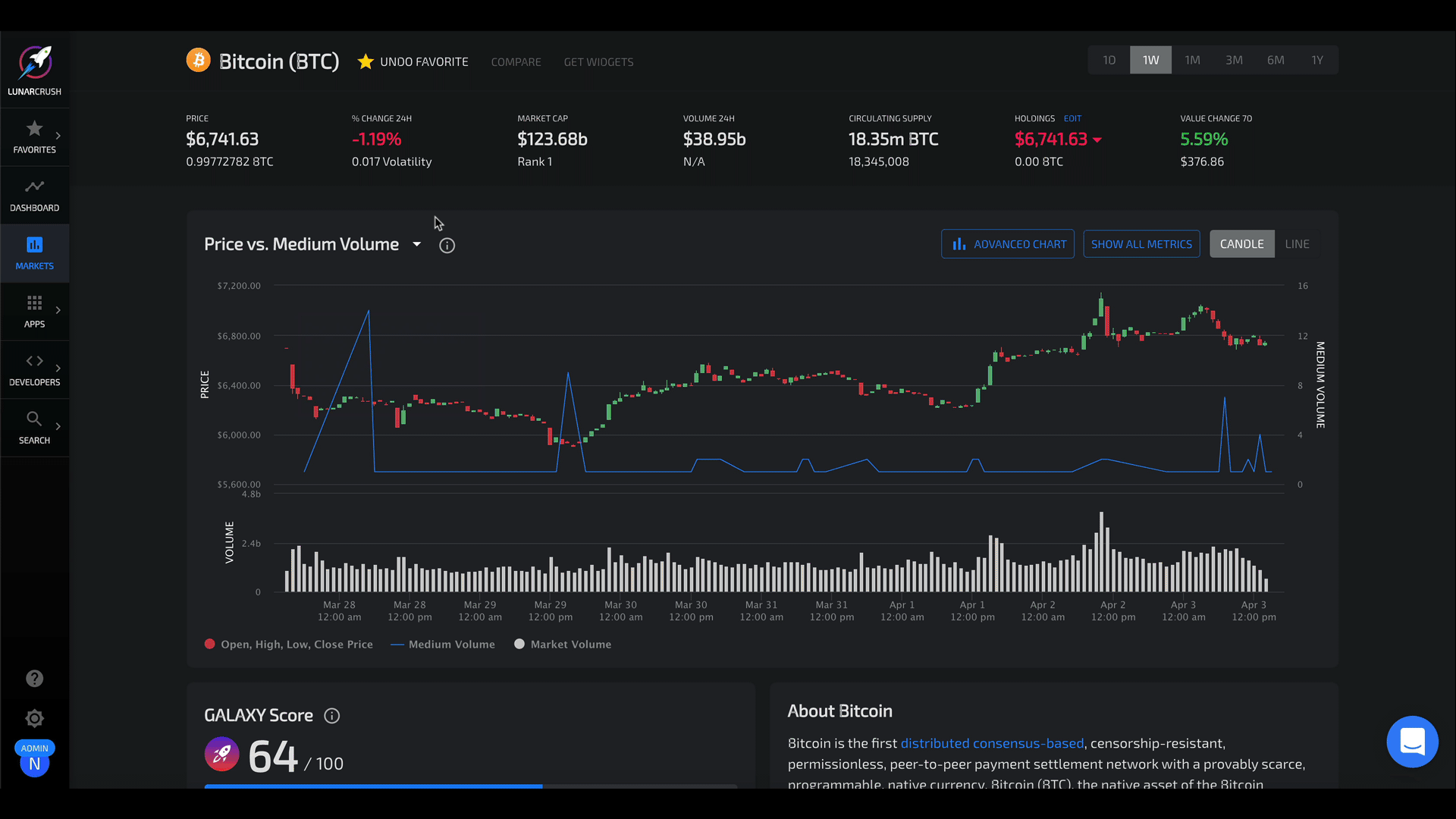
Task: Click market cap $123.68b
Action: coord(552,140)
